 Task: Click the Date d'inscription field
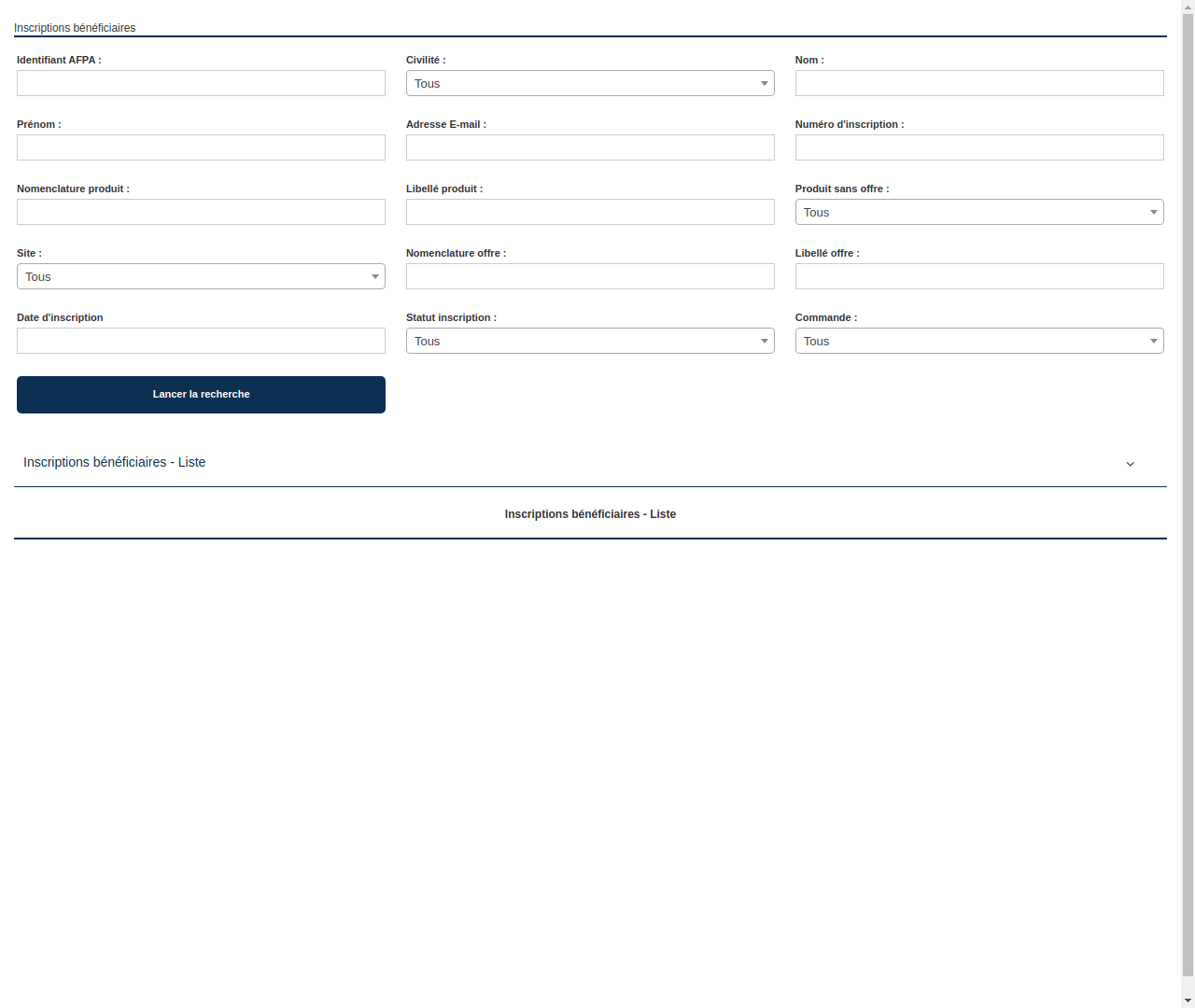(x=201, y=341)
